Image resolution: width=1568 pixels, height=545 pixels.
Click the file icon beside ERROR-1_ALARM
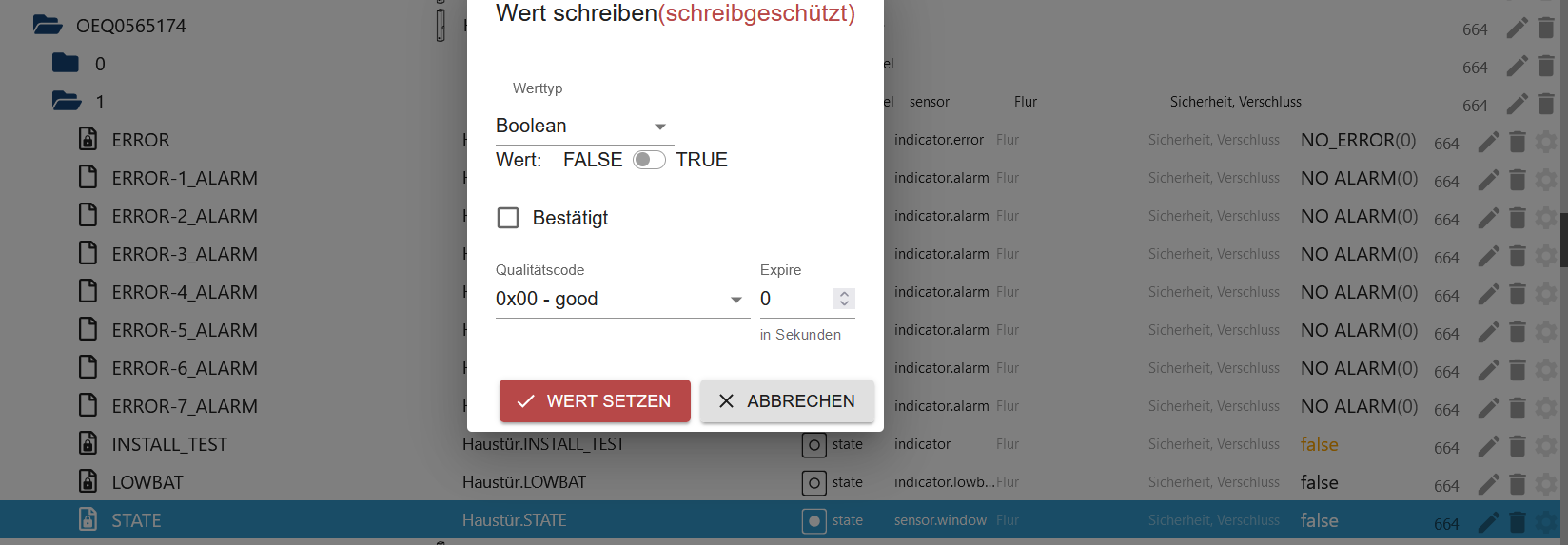coord(88,177)
